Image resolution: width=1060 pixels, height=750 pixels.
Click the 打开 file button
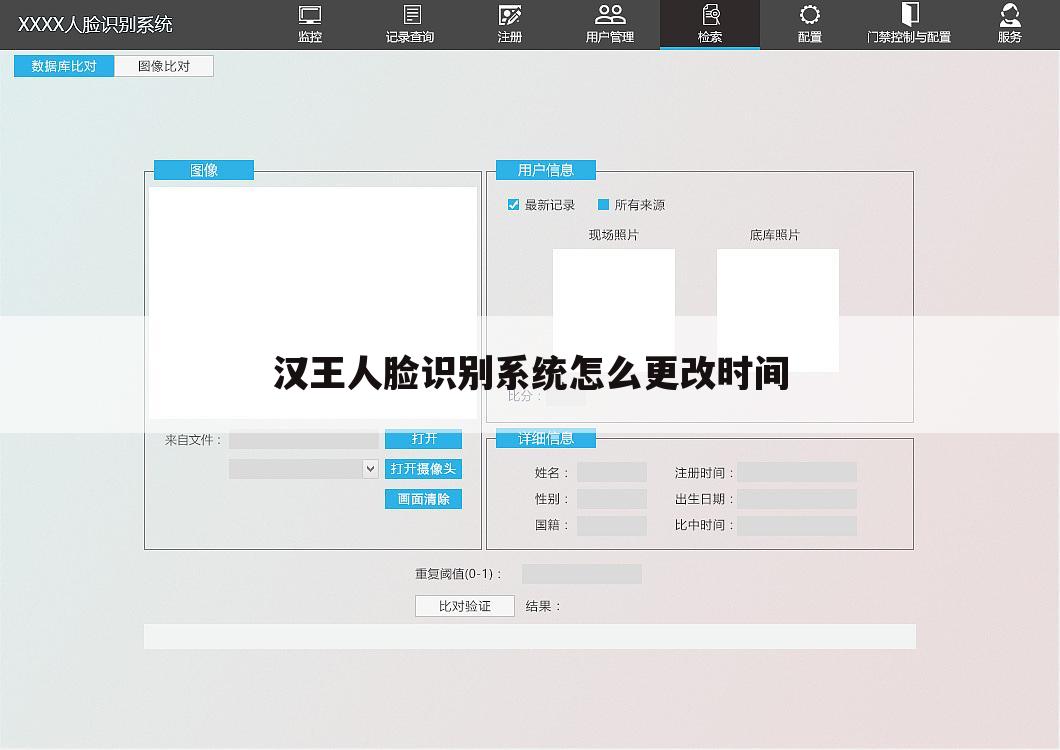(423, 439)
